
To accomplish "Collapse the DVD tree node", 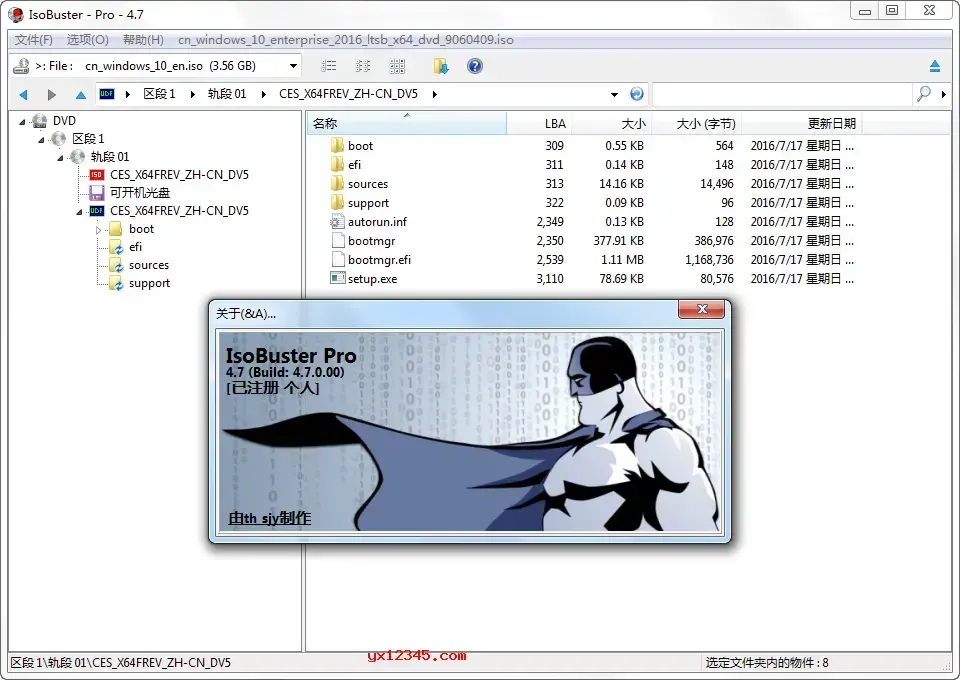I will click(22, 122).
